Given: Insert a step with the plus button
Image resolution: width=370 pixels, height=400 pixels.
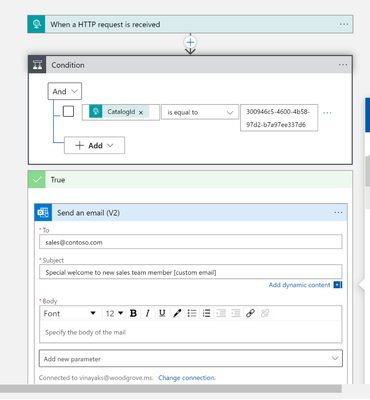Looking at the screenshot, I should (190, 42).
